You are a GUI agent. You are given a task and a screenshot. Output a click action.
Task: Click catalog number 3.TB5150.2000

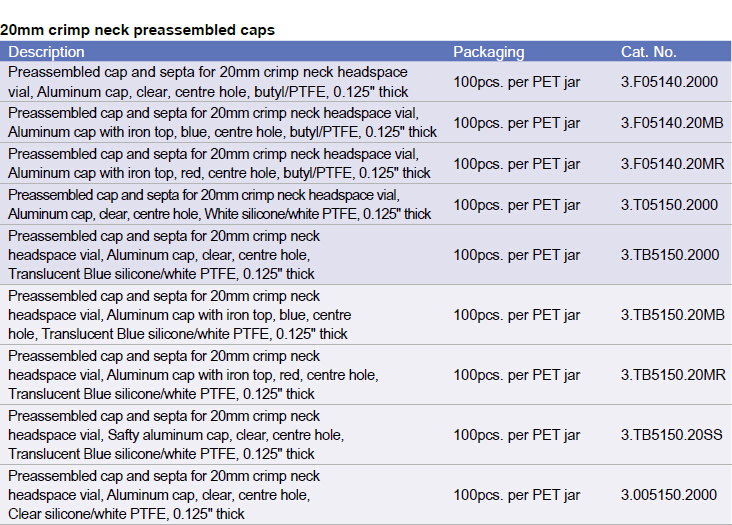[670, 255]
